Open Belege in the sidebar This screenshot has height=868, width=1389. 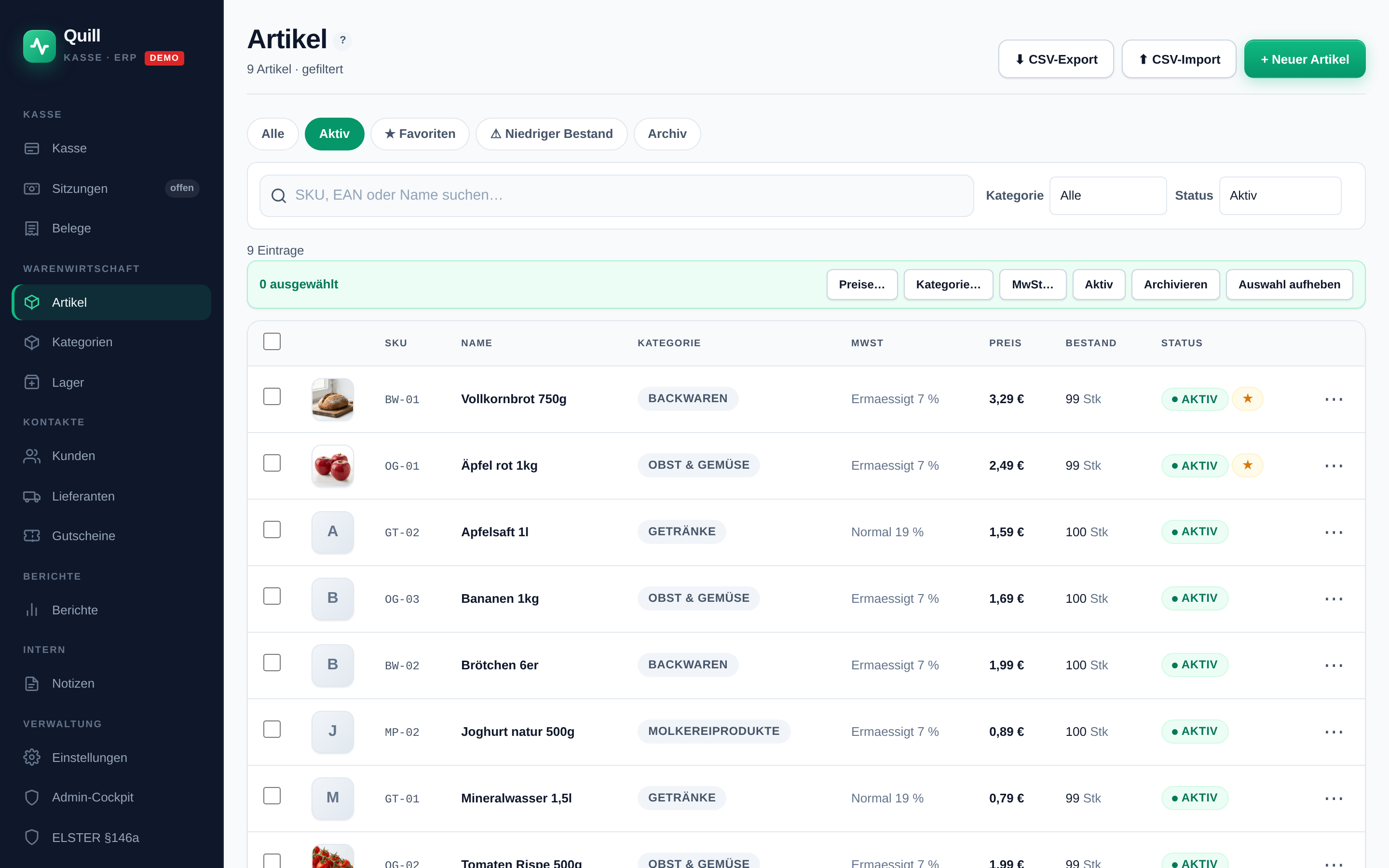(111, 228)
